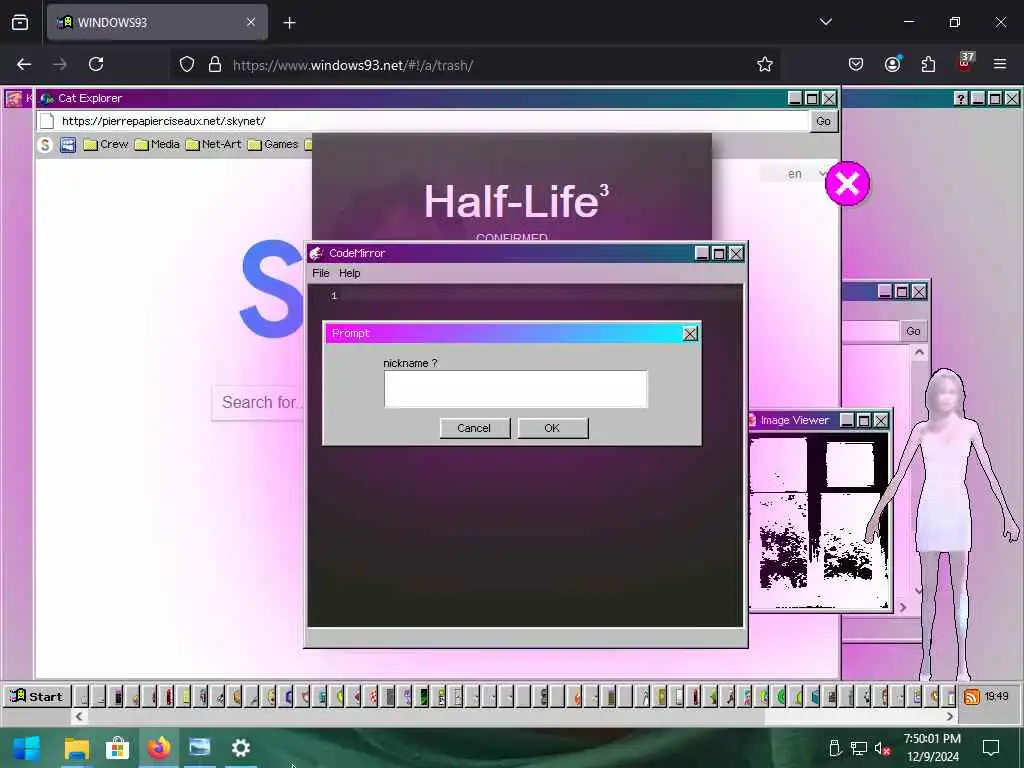Click the Cat Explorer URL address field

click(x=431, y=121)
